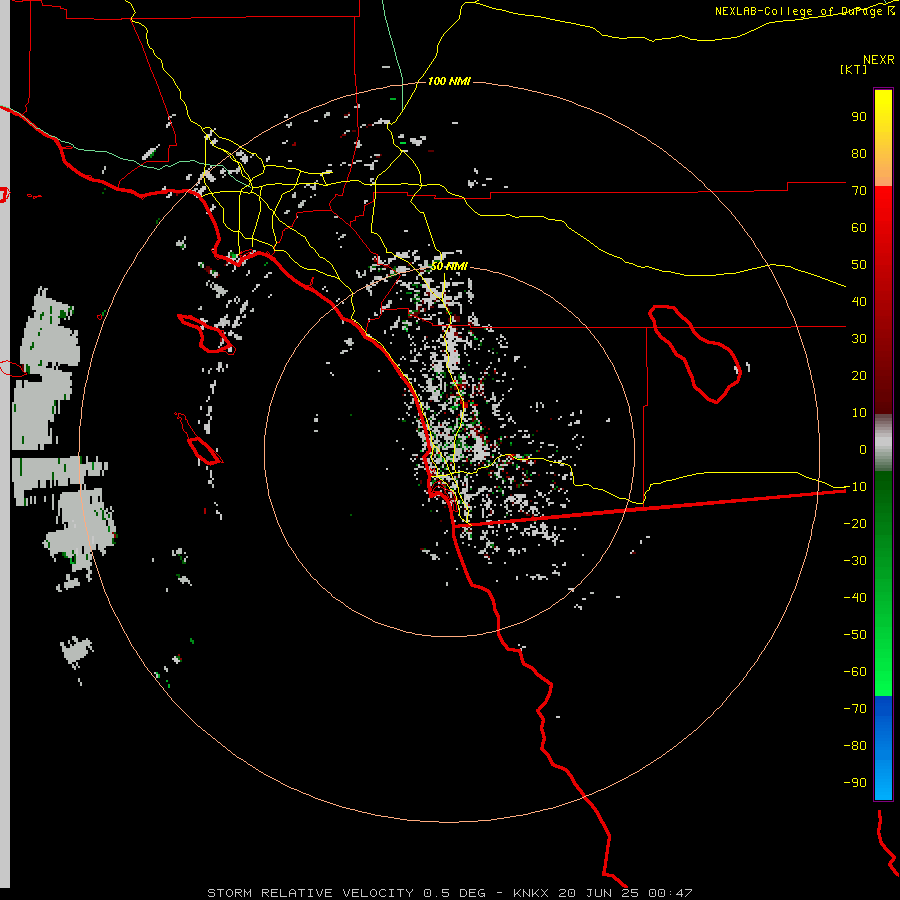This screenshot has width=900, height=900.
Task: Click the 50 value on velocity scale
Action: pyautogui.click(x=859, y=265)
